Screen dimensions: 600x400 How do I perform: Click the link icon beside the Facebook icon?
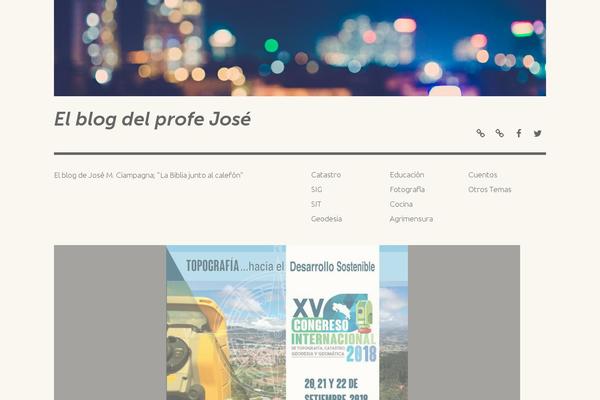[499, 133]
